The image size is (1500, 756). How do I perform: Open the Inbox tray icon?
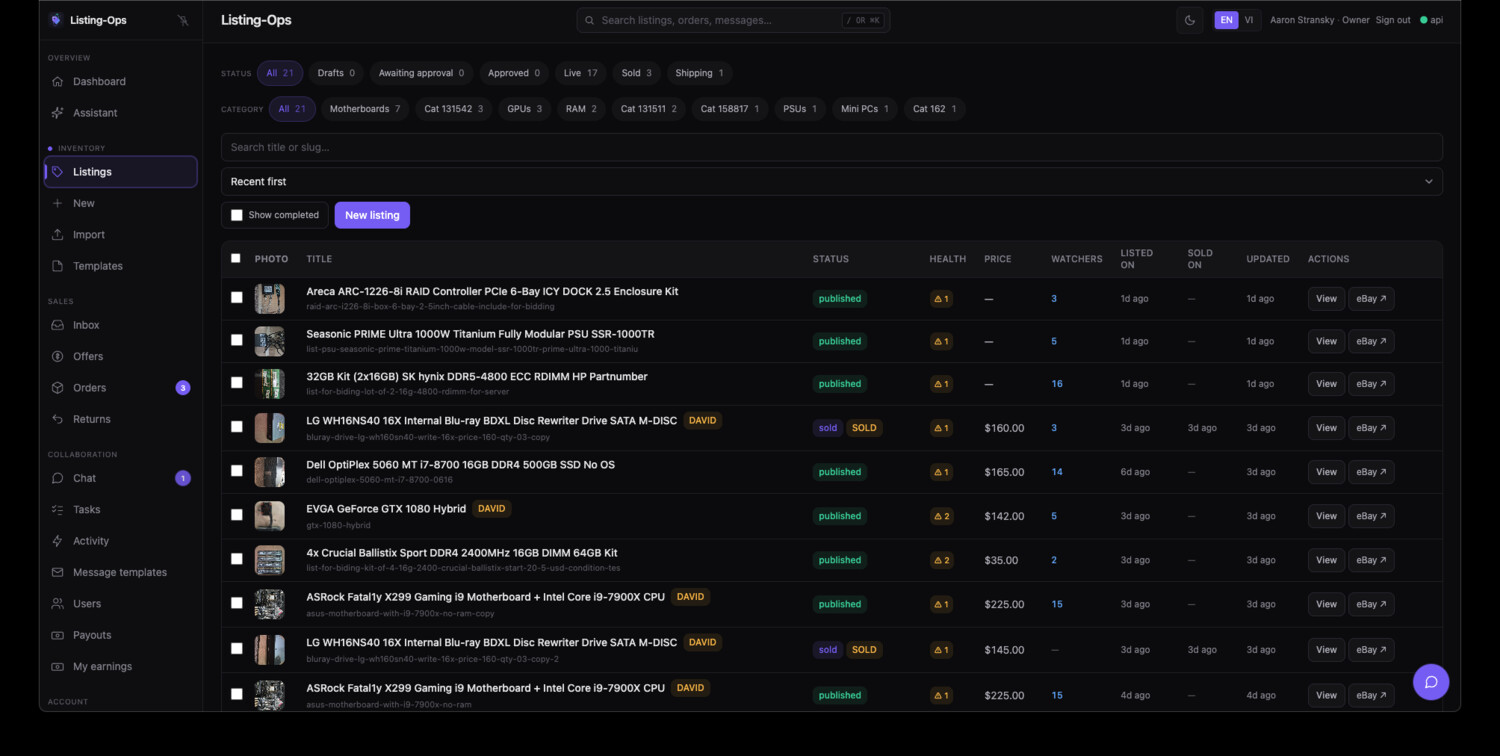pyautogui.click(x=58, y=325)
